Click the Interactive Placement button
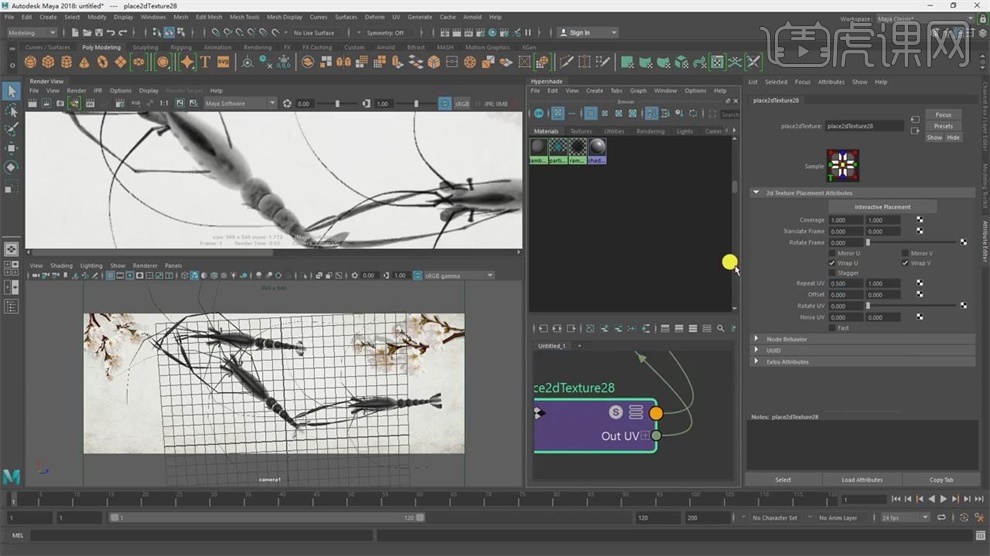The height and width of the screenshot is (556, 990). [x=882, y=207]
